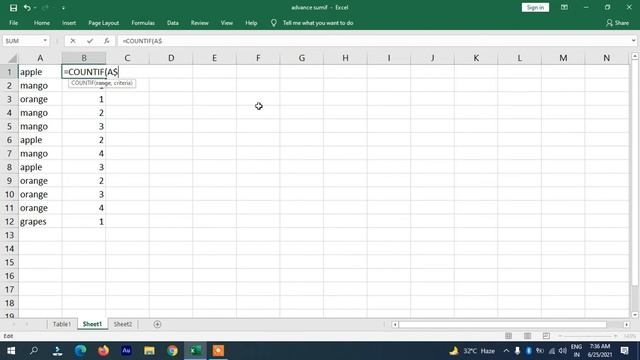Open the volume control in tray
Image resolution: width=640 pixels, height=360 pixels.
562,351
